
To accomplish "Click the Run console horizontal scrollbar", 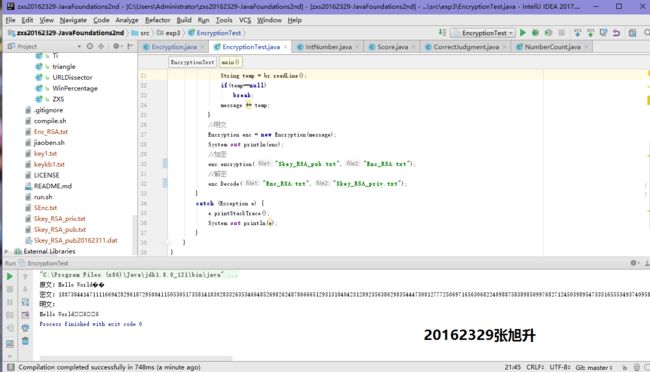I will tap(136, 358).
